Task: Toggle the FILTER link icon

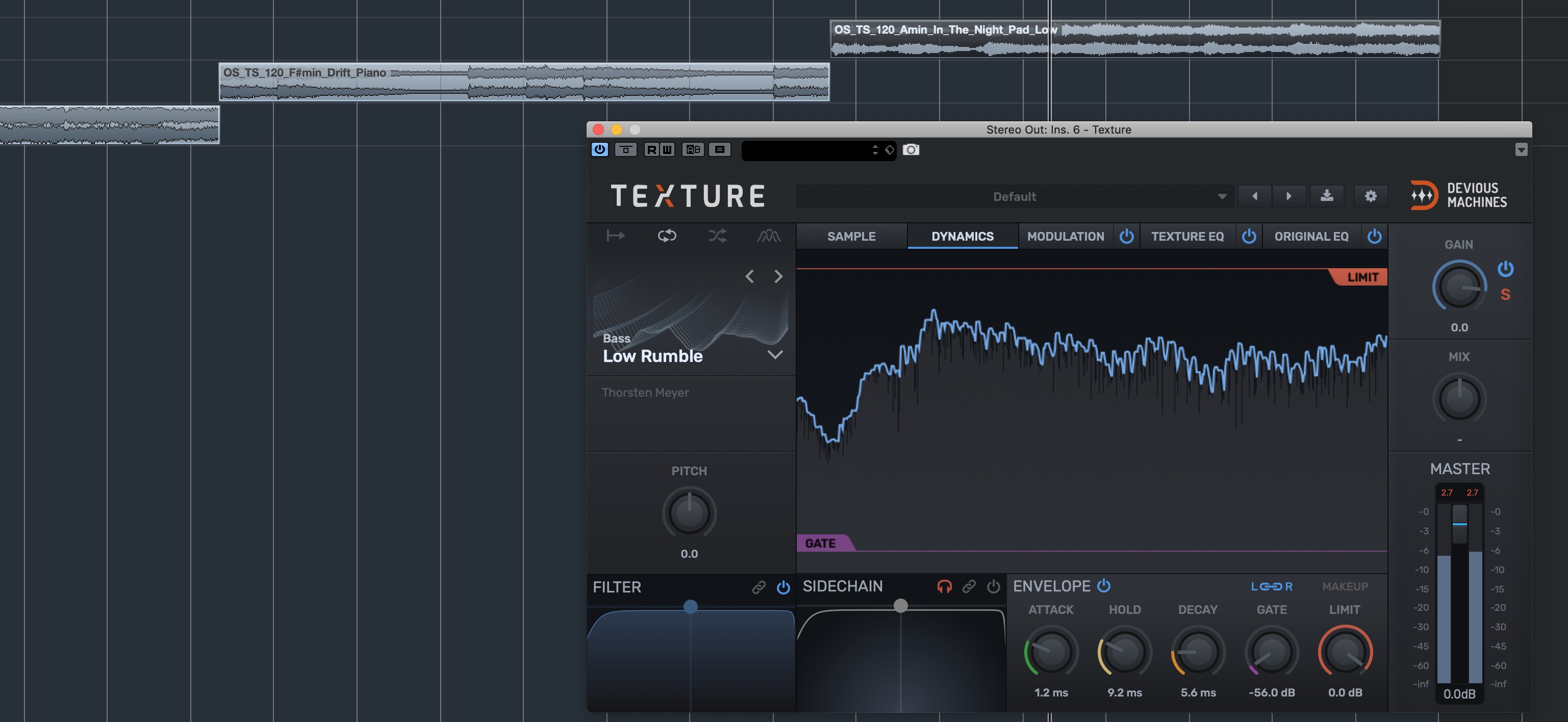Action: point(758,587)
